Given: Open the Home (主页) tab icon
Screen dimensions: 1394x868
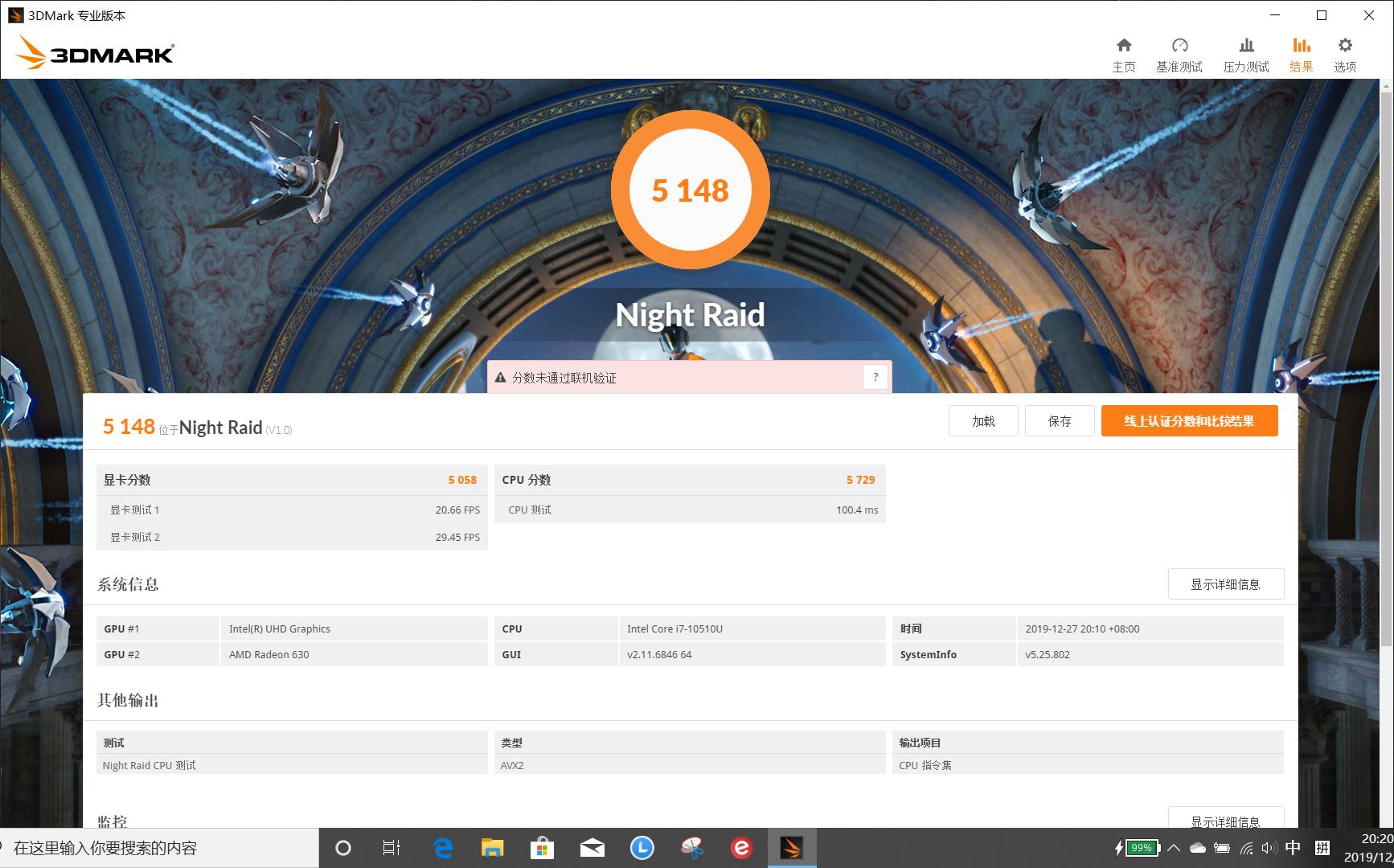Looking at the screenshot, I should pos(1124,46).
